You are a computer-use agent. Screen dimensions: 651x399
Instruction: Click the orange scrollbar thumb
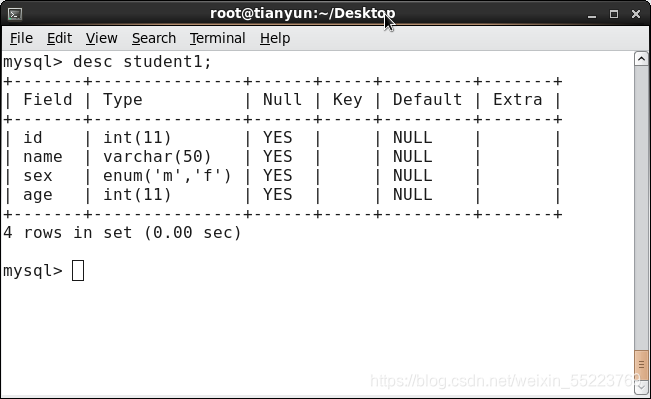tap(641, 365)
